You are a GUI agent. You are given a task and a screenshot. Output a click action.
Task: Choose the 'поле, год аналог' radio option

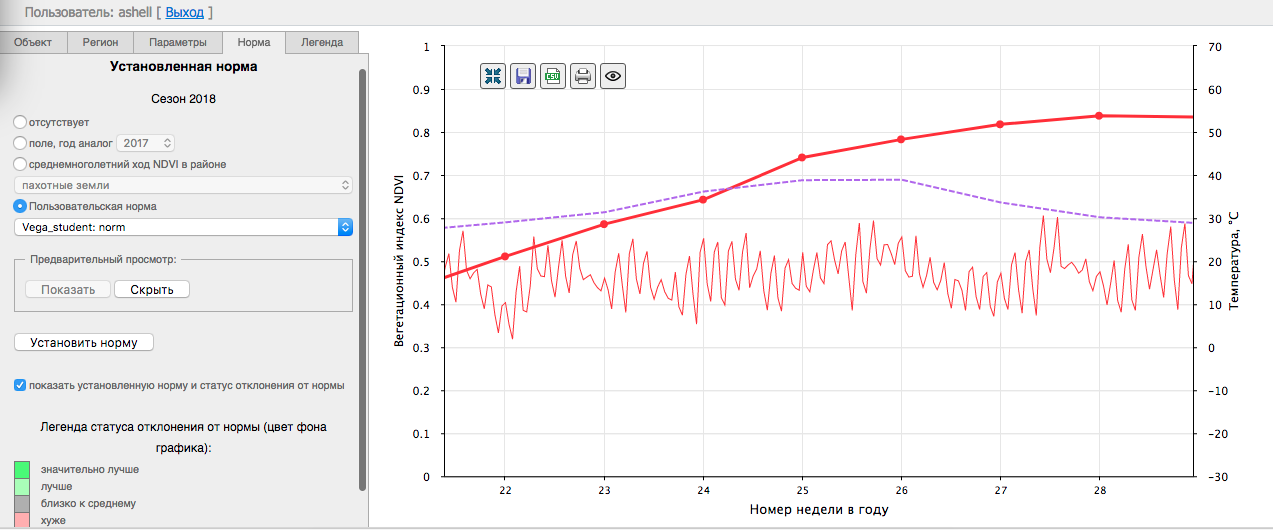[20, 143]
